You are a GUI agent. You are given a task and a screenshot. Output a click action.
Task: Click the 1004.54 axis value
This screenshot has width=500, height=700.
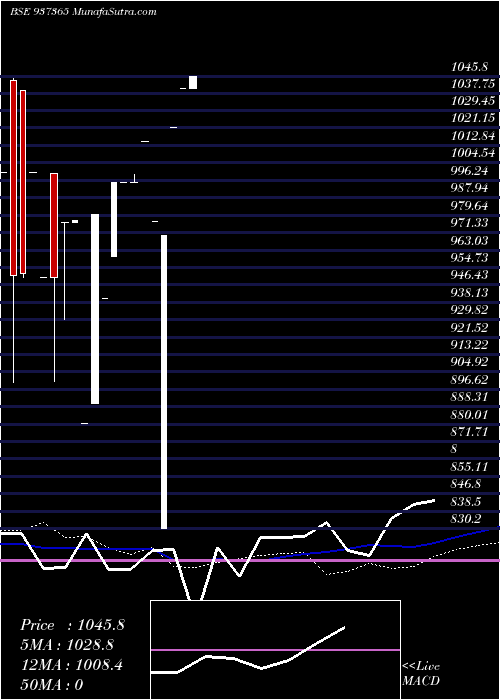pyautogui.click(x=473, y=154)
